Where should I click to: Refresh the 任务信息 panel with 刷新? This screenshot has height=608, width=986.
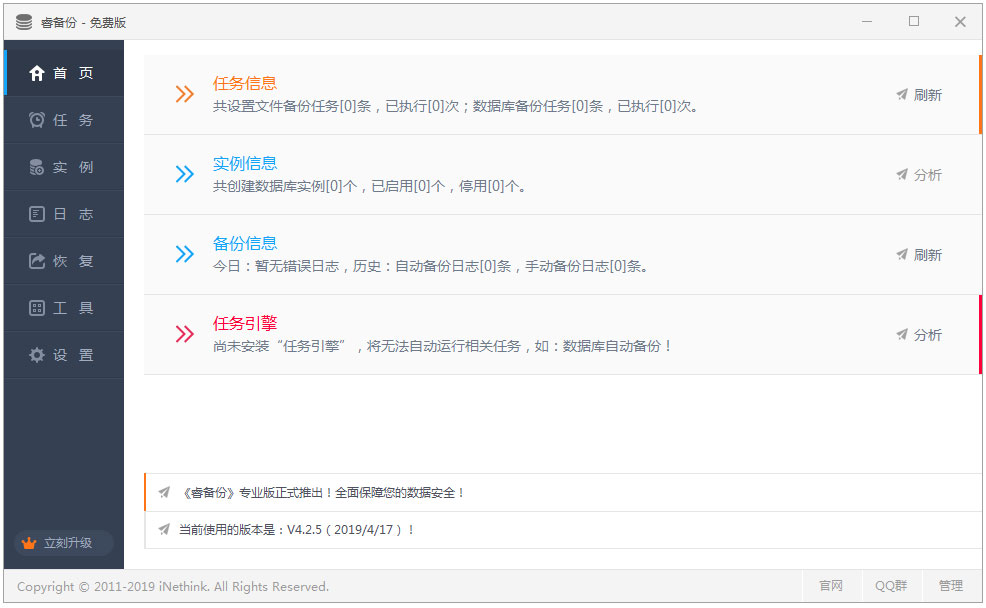tap(919, 95)
